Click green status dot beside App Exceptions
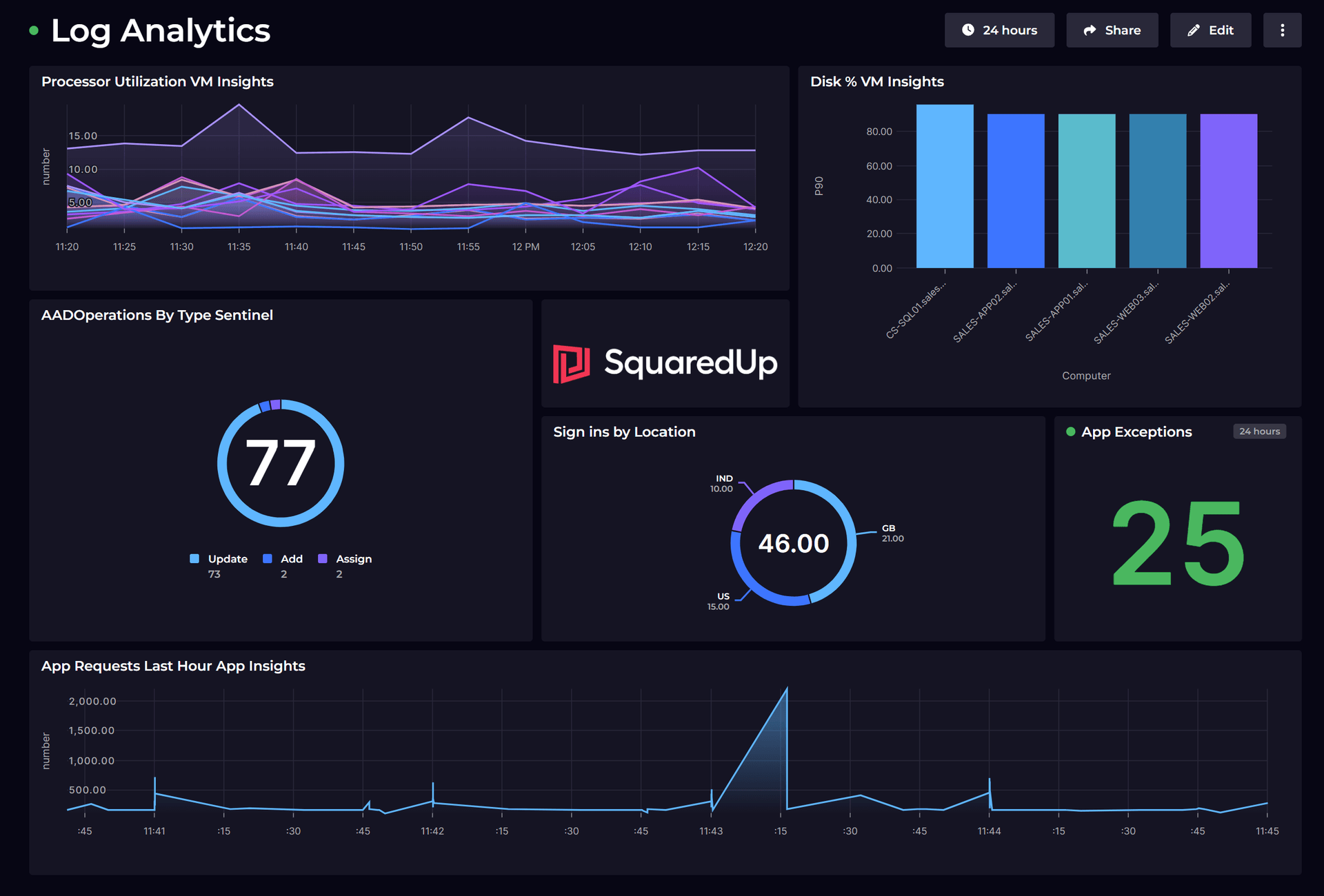1324x896 pixels. [x=1070, y=432]
